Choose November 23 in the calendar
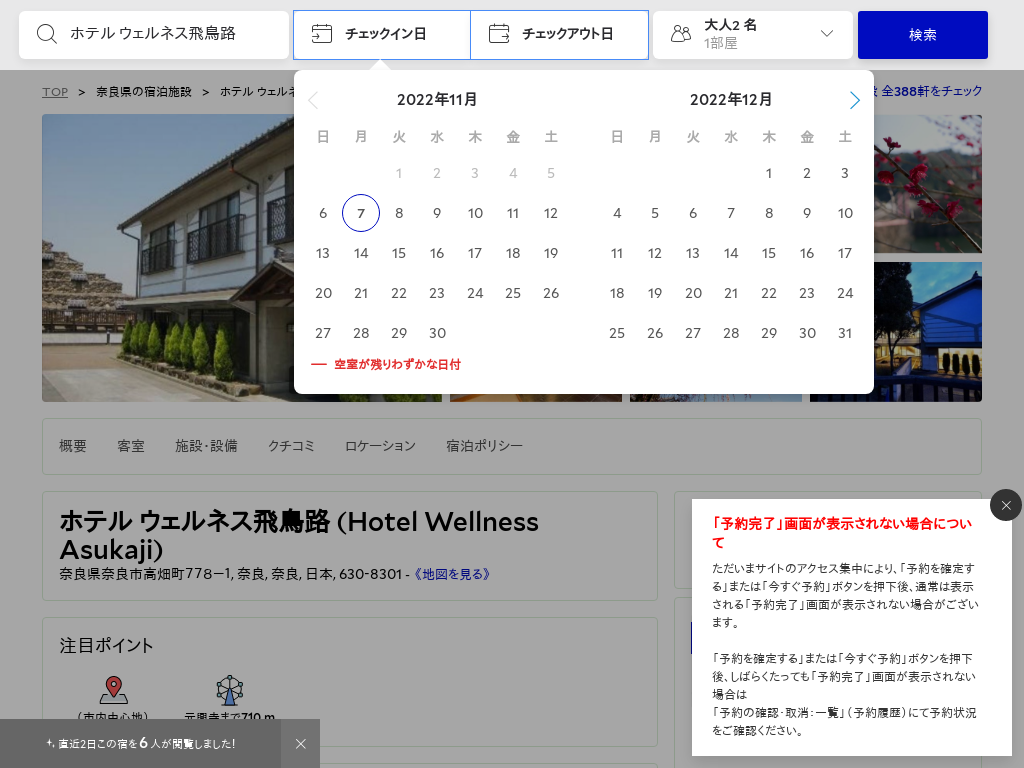 tap(437, 293)
